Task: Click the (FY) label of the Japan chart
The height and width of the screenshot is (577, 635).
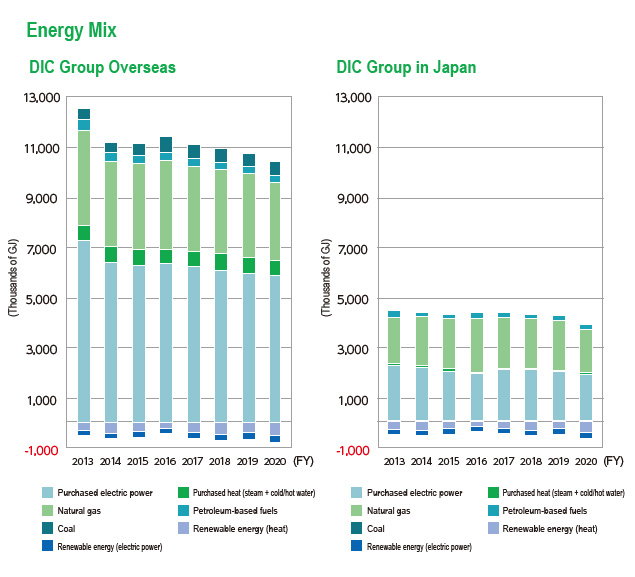Action: click(613, 461)
